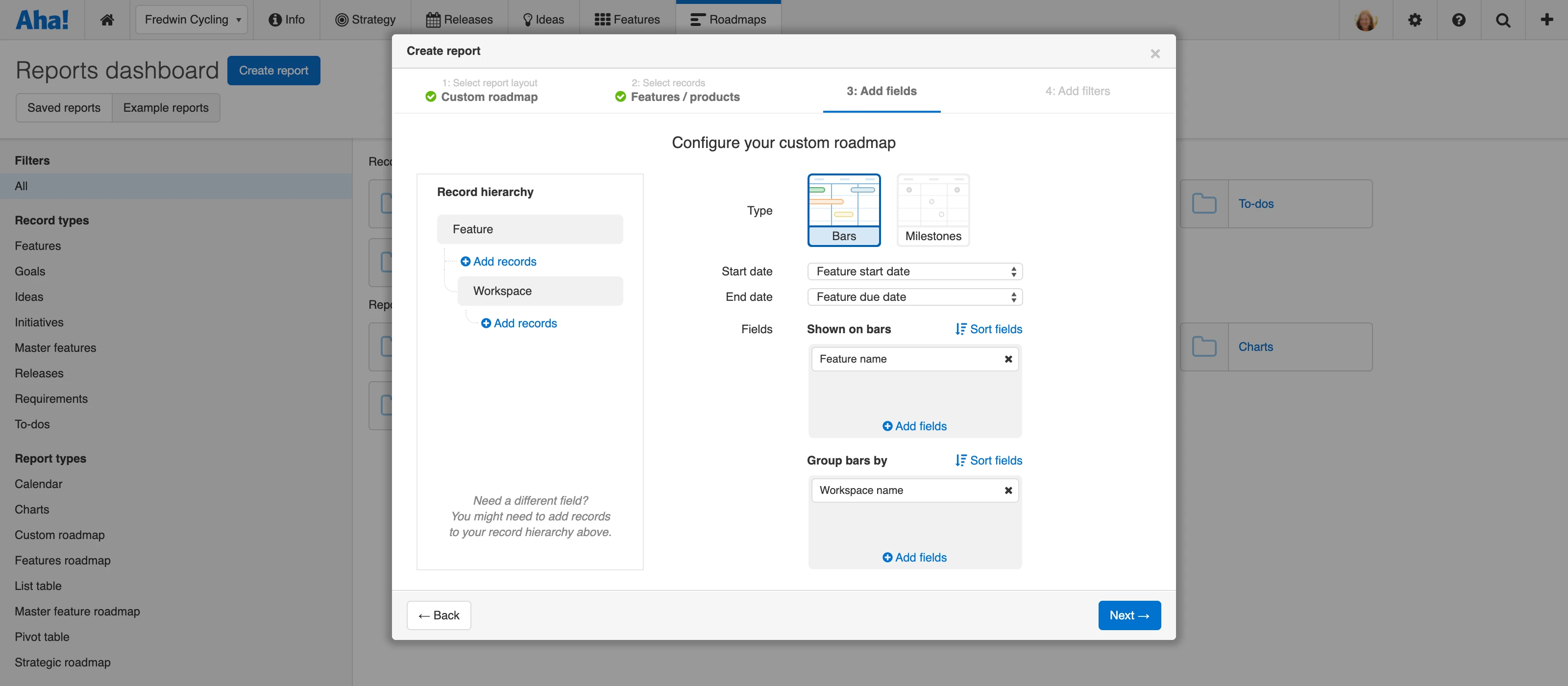1568x686 pixels.
Task: Click the help question mark icon
Action: pyautogui.click(x=1458, y=20)
